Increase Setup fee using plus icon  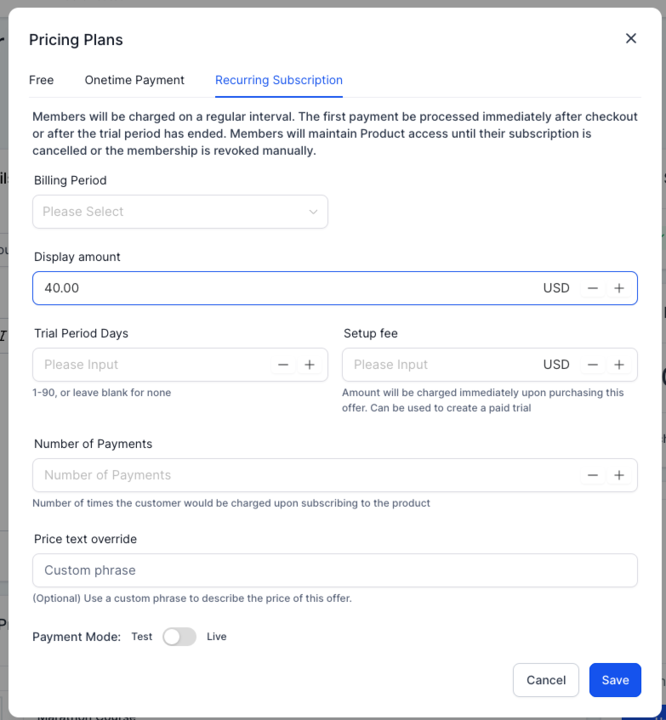point(619,365)
